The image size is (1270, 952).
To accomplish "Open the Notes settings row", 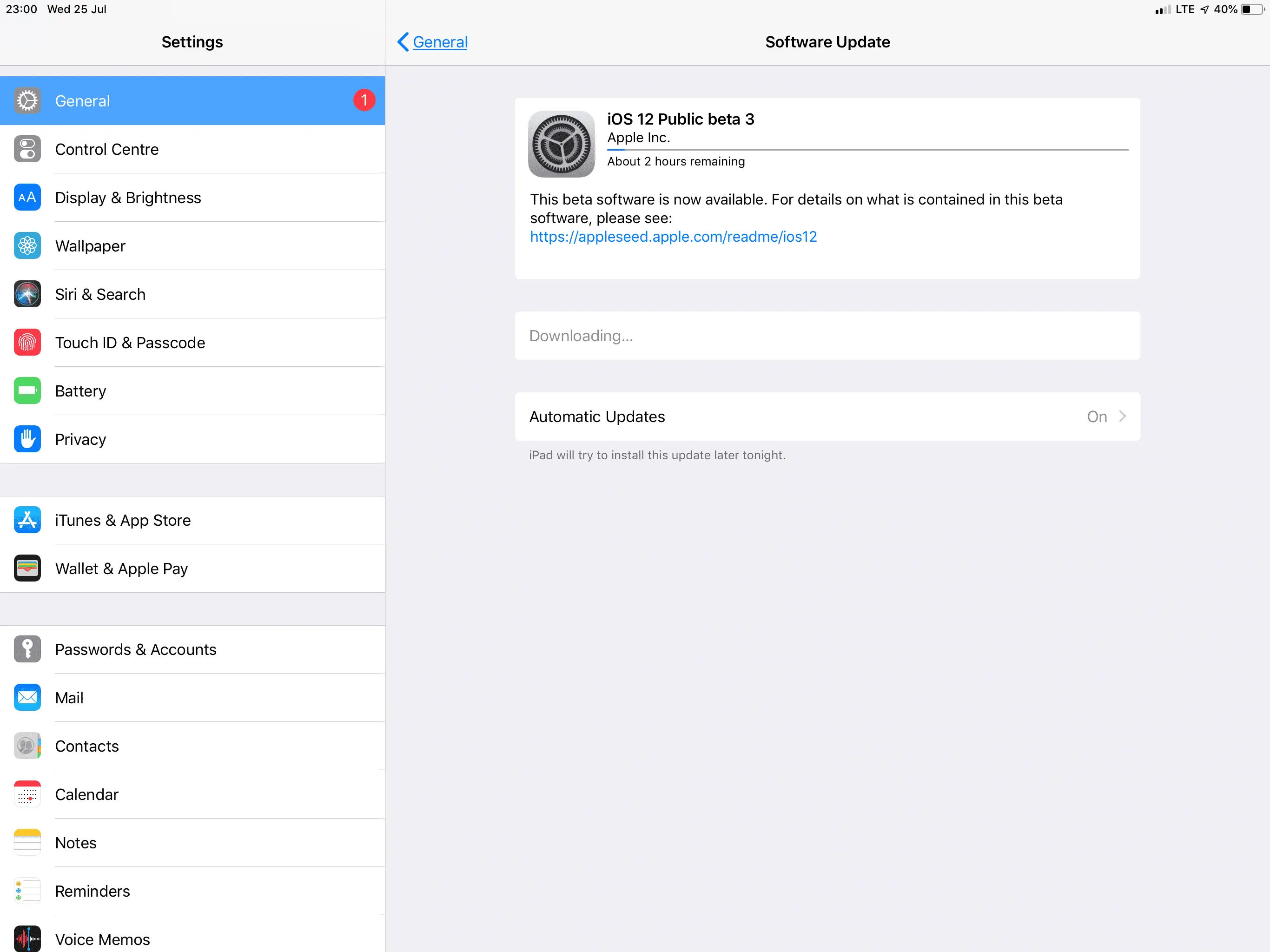I will click(x=192, y=843).
